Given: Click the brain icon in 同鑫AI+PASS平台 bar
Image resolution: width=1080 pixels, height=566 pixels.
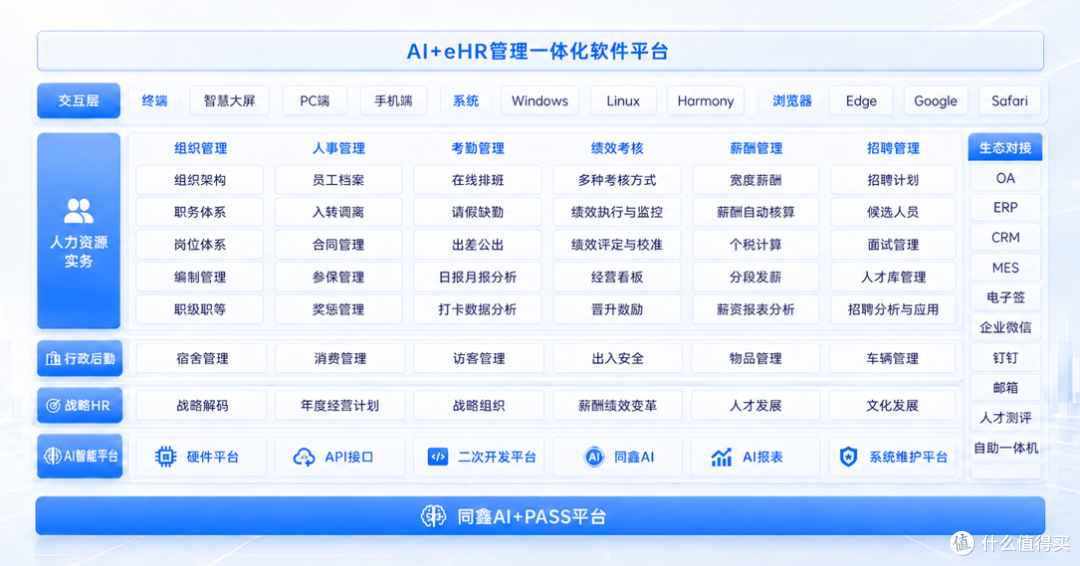Looking at the screenshot, I should click(x=433, y=516).
